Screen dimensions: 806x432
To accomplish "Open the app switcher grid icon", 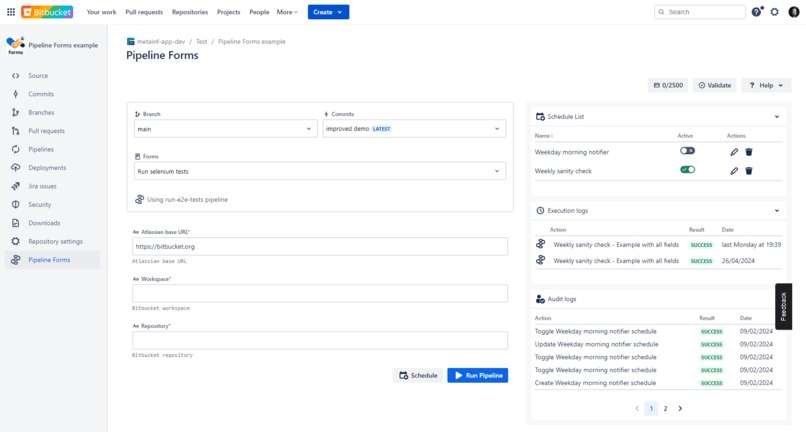I will pos(11,12).
